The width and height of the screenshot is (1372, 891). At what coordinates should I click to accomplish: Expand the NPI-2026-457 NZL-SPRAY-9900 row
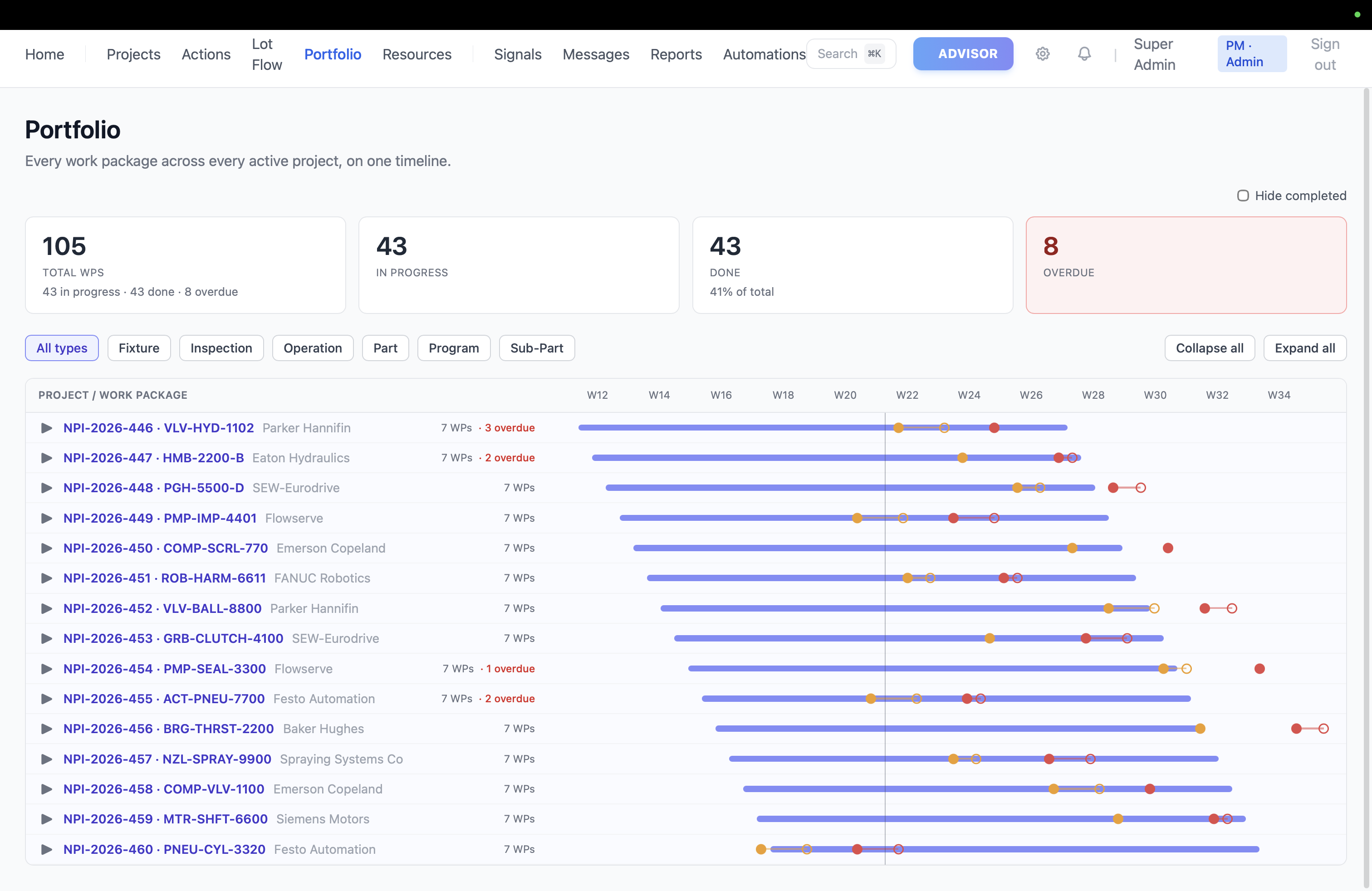[x=47, y=759]
